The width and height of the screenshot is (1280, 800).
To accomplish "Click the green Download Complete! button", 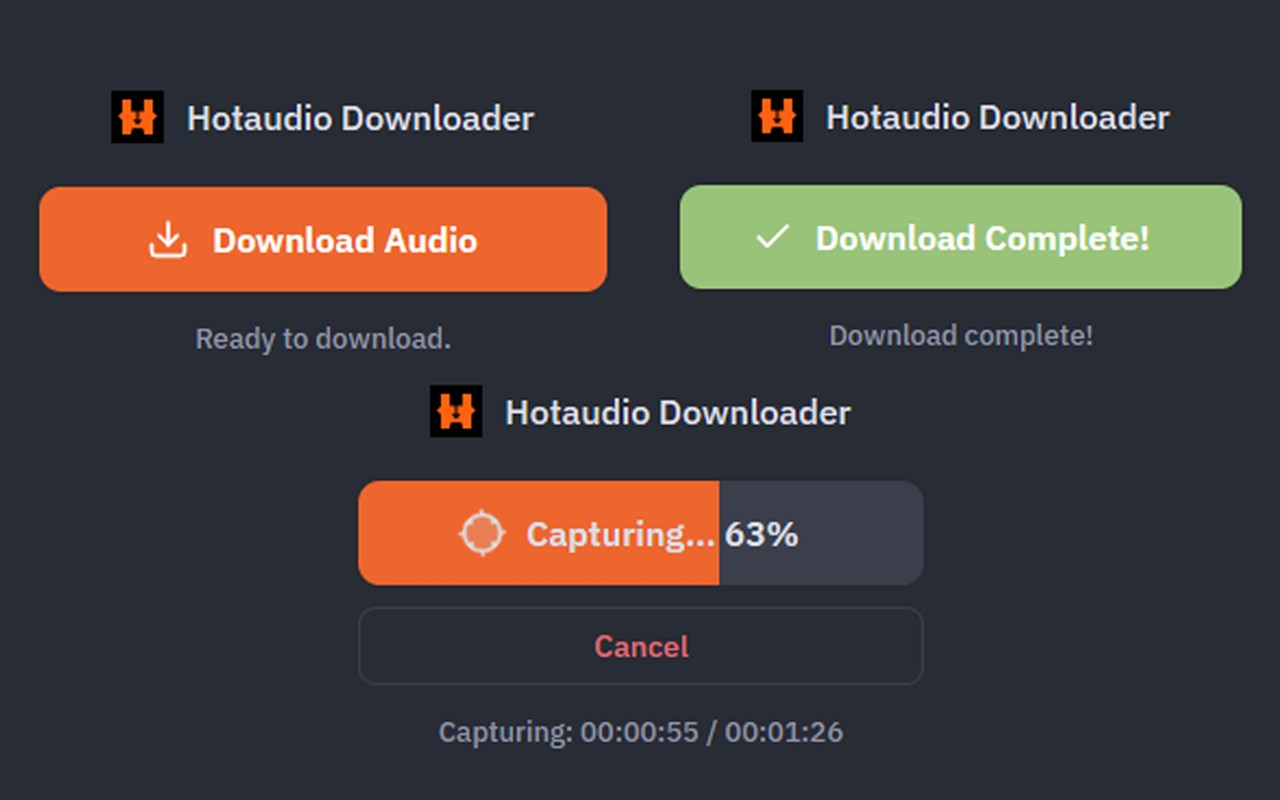I will click(x=960, y=238).
